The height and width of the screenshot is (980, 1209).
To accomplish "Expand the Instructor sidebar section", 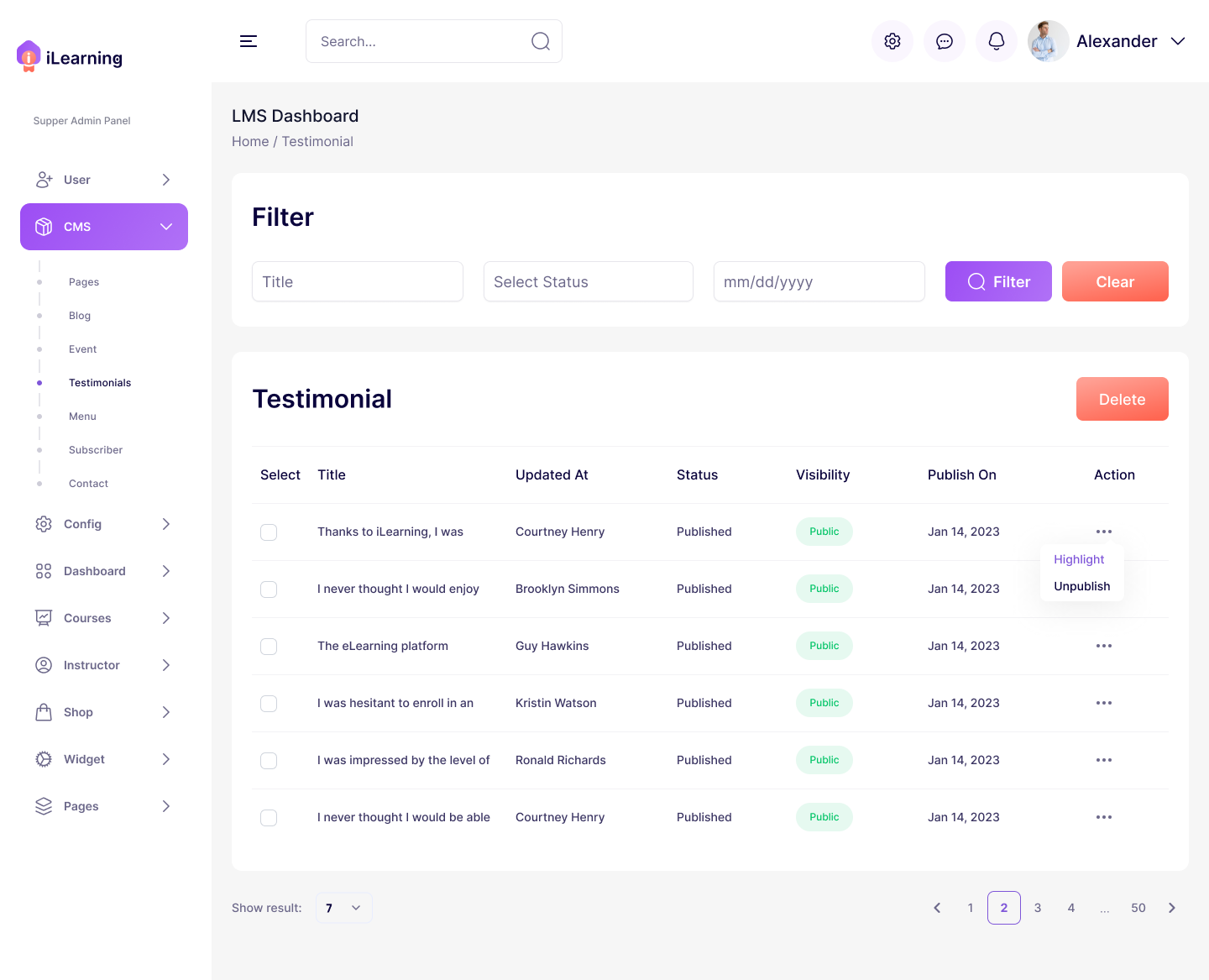I will pyautogui.click(x=166, y=665).
